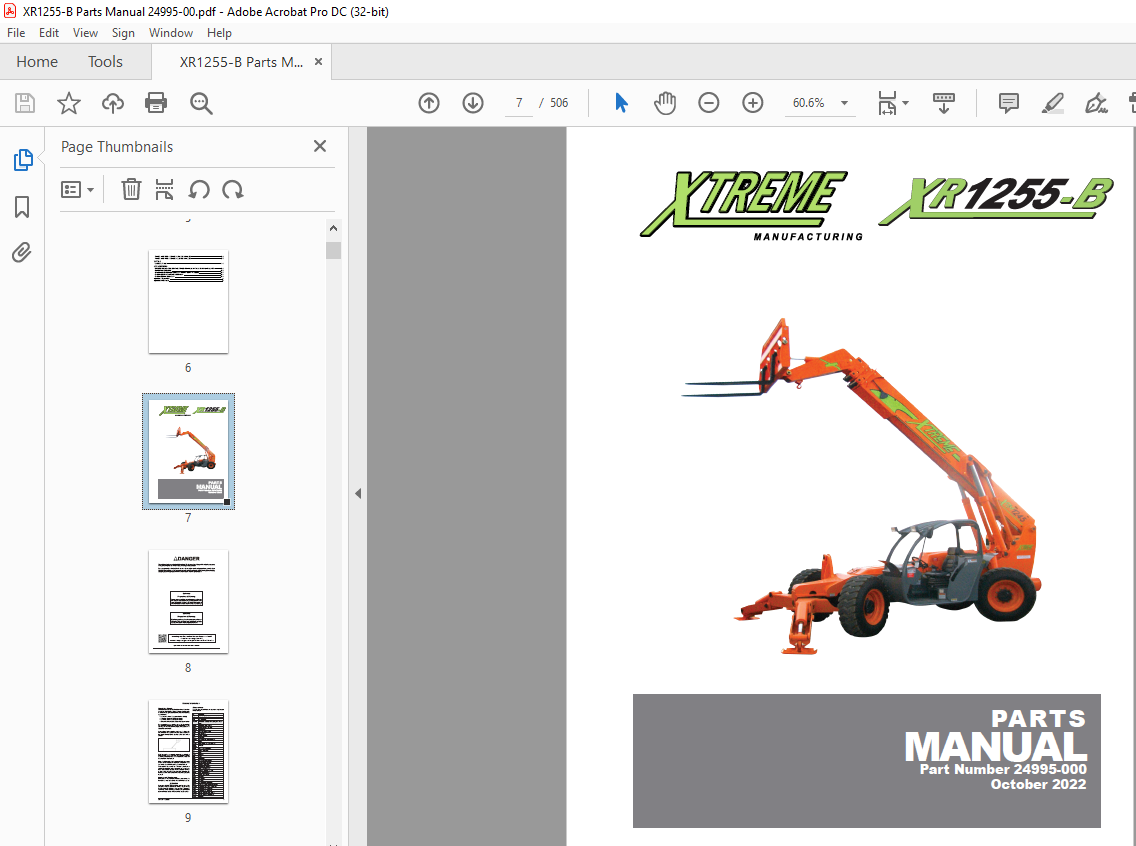The width and height of the screenshot is (1136, 846).
Task: Zoom in with plus icon
Action: [753, 103]
